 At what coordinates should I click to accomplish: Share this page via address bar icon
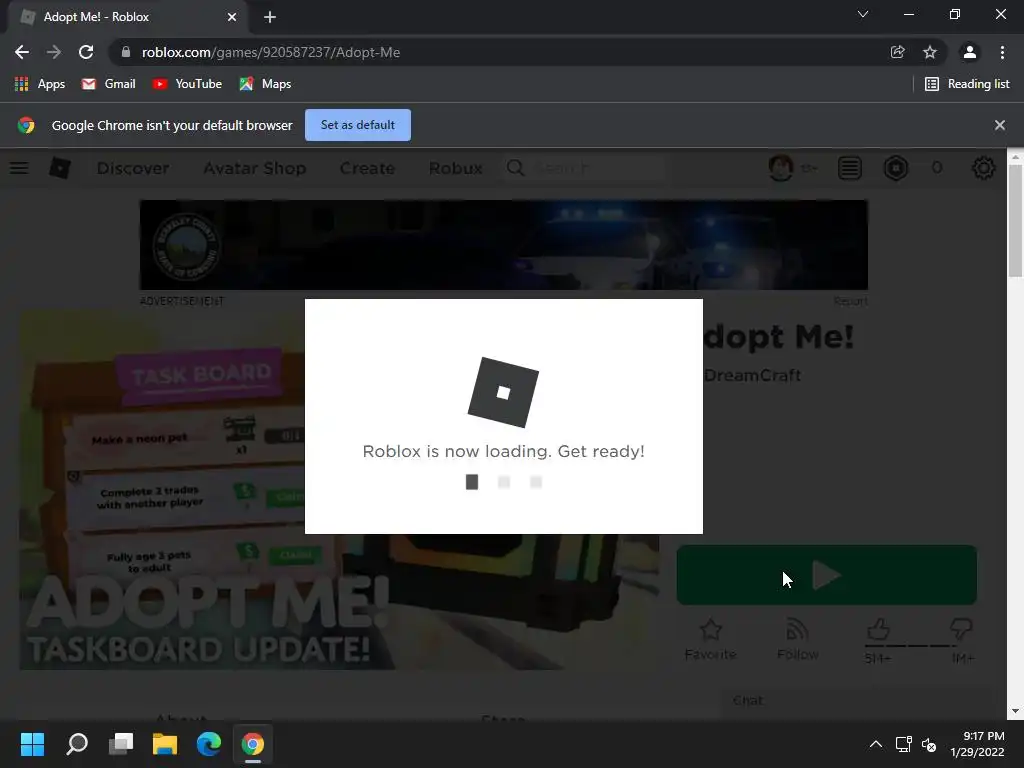tap(898, 52)
